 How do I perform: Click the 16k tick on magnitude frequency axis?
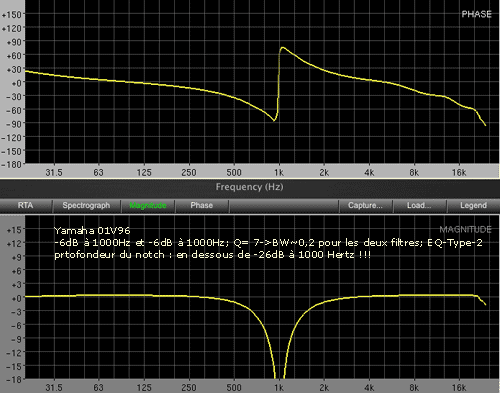(x=459, y=388)
